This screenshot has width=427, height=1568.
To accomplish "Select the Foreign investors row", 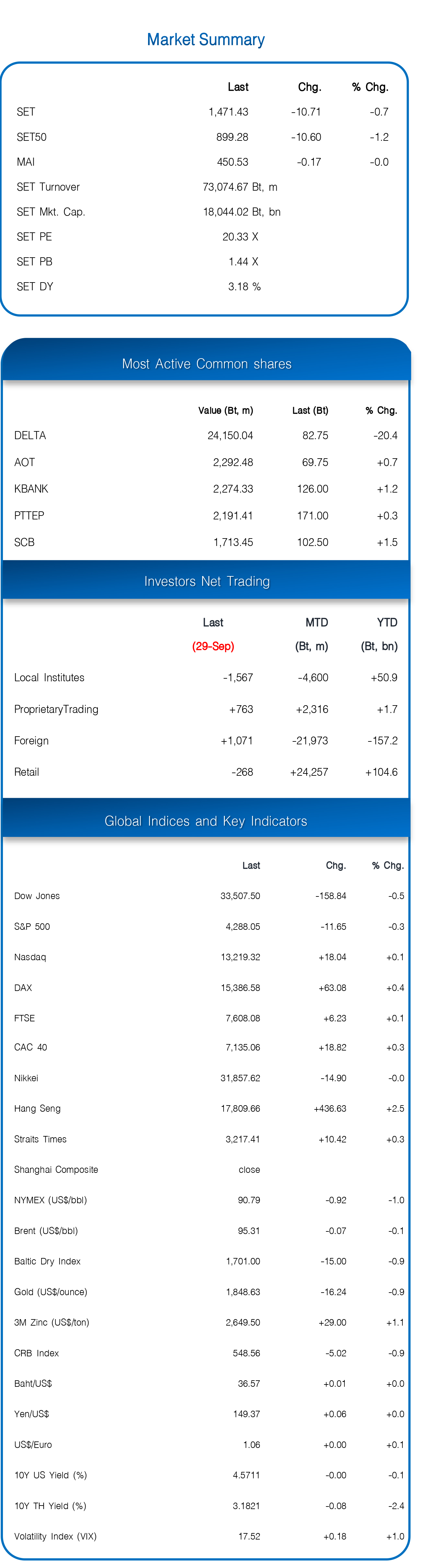I will (x=206, y=740).
